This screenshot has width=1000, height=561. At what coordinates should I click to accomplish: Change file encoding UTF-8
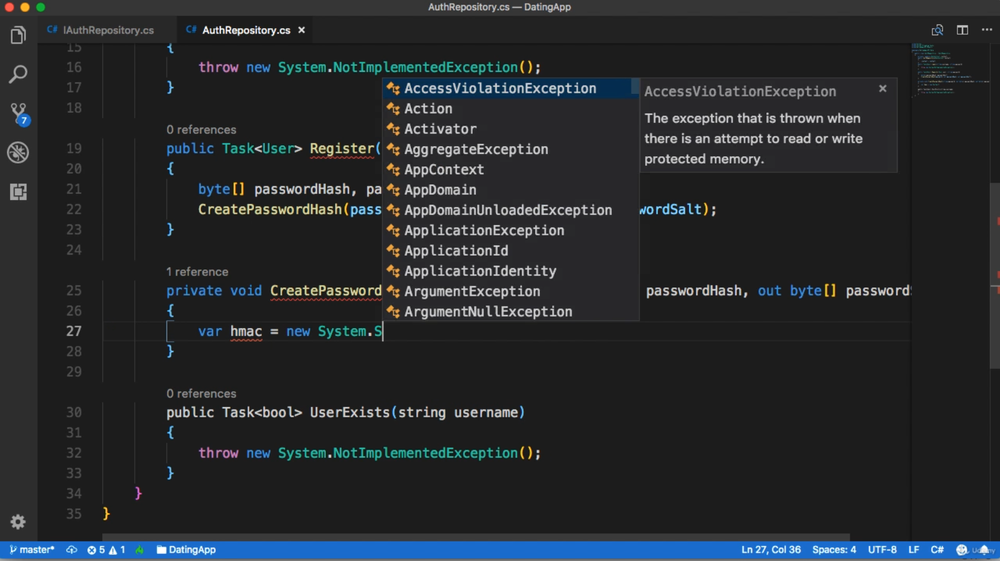point(882,550)
